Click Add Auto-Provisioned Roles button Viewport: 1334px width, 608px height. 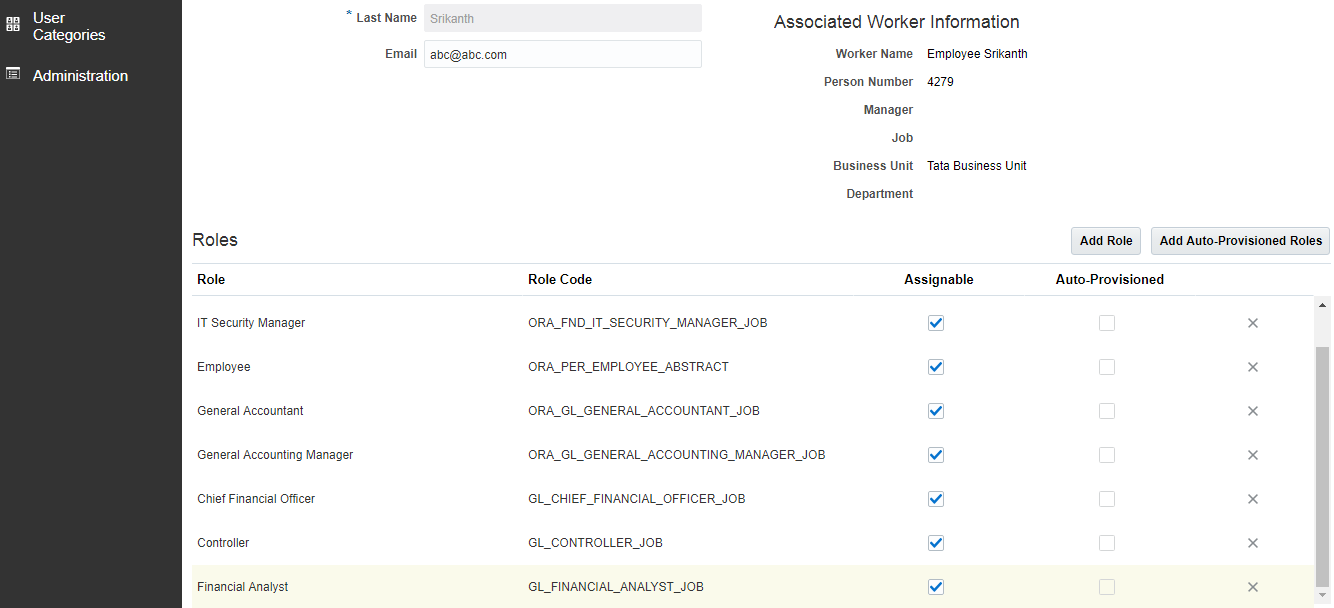pos(1240,241)
